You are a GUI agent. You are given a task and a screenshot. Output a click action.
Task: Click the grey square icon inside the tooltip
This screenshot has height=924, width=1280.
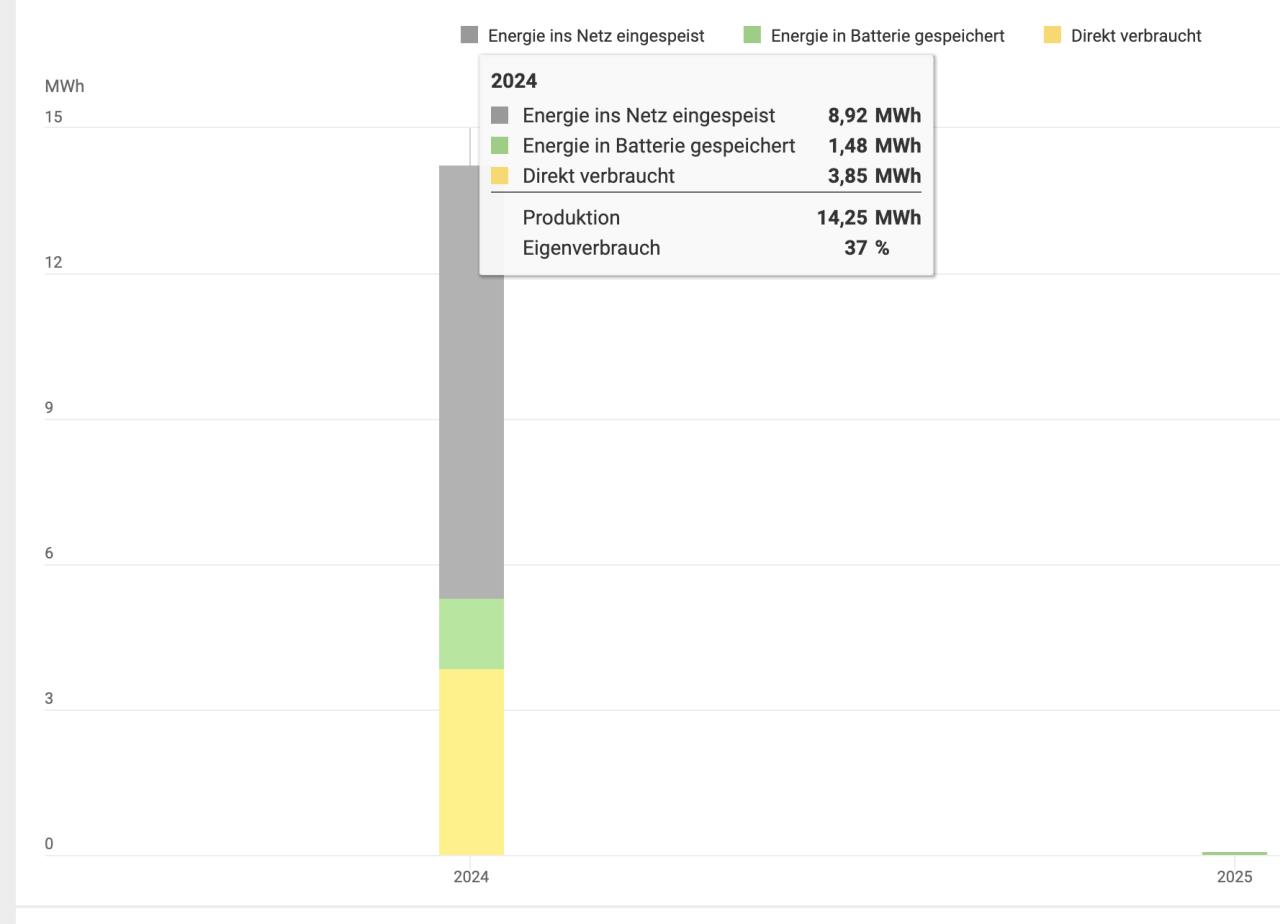click(x=500, y=116)
